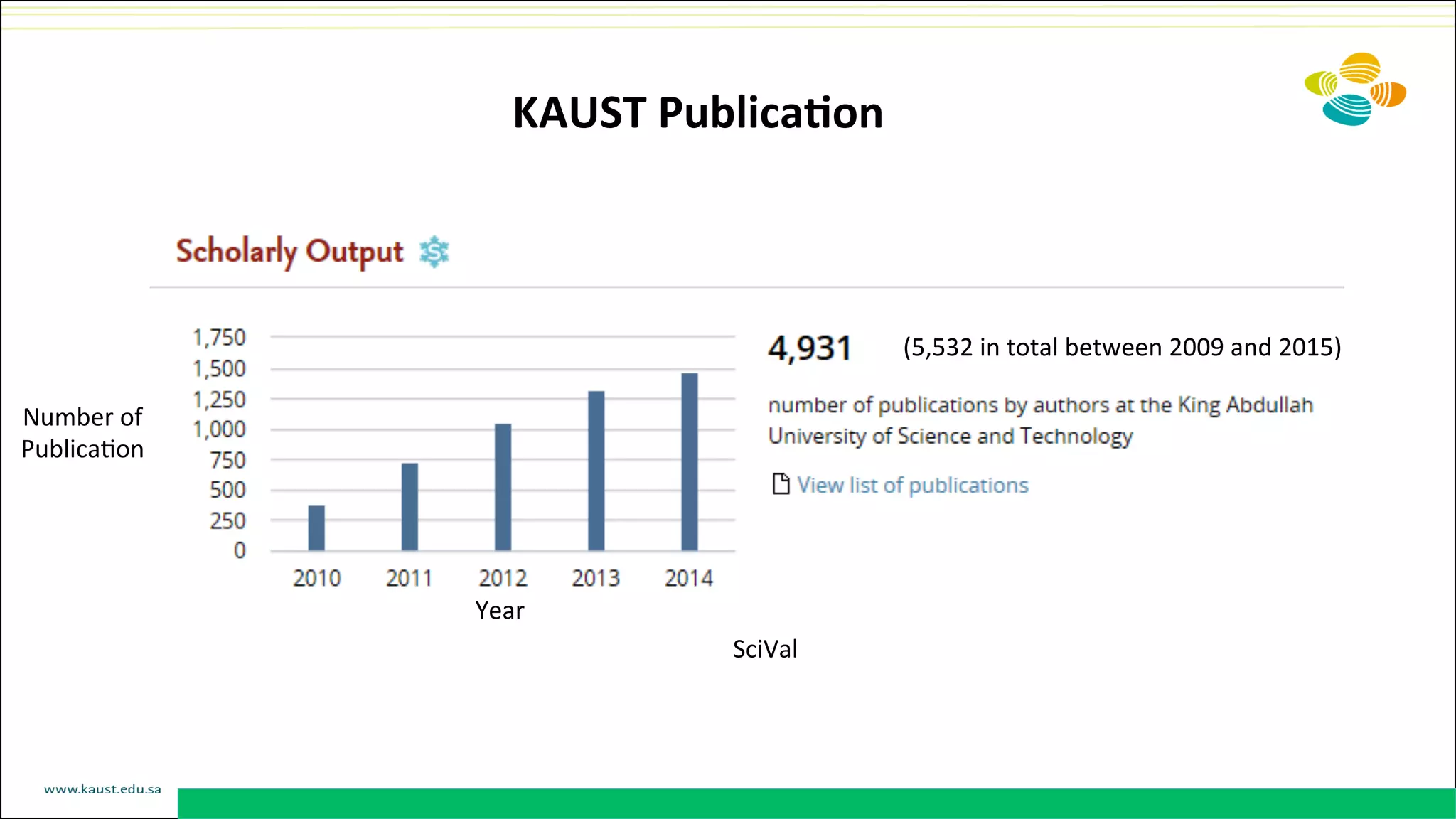
Task: Click the 2010 year axis label
Action: [317, 578]
